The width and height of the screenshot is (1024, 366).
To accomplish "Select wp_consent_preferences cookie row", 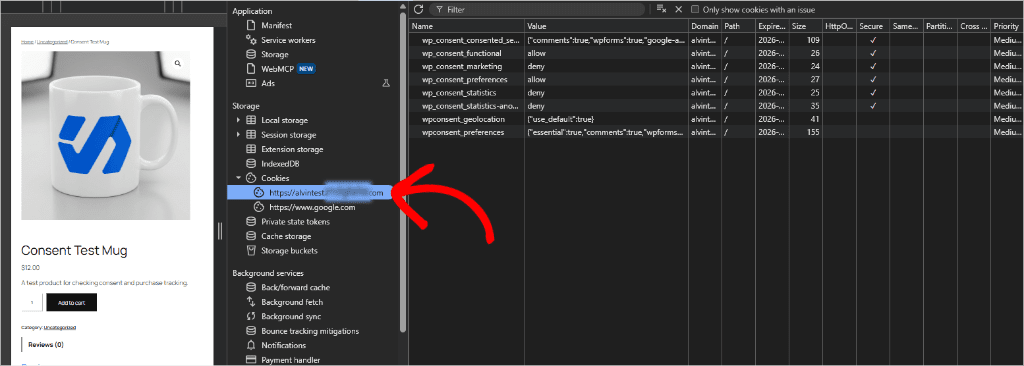I will 716,79.
